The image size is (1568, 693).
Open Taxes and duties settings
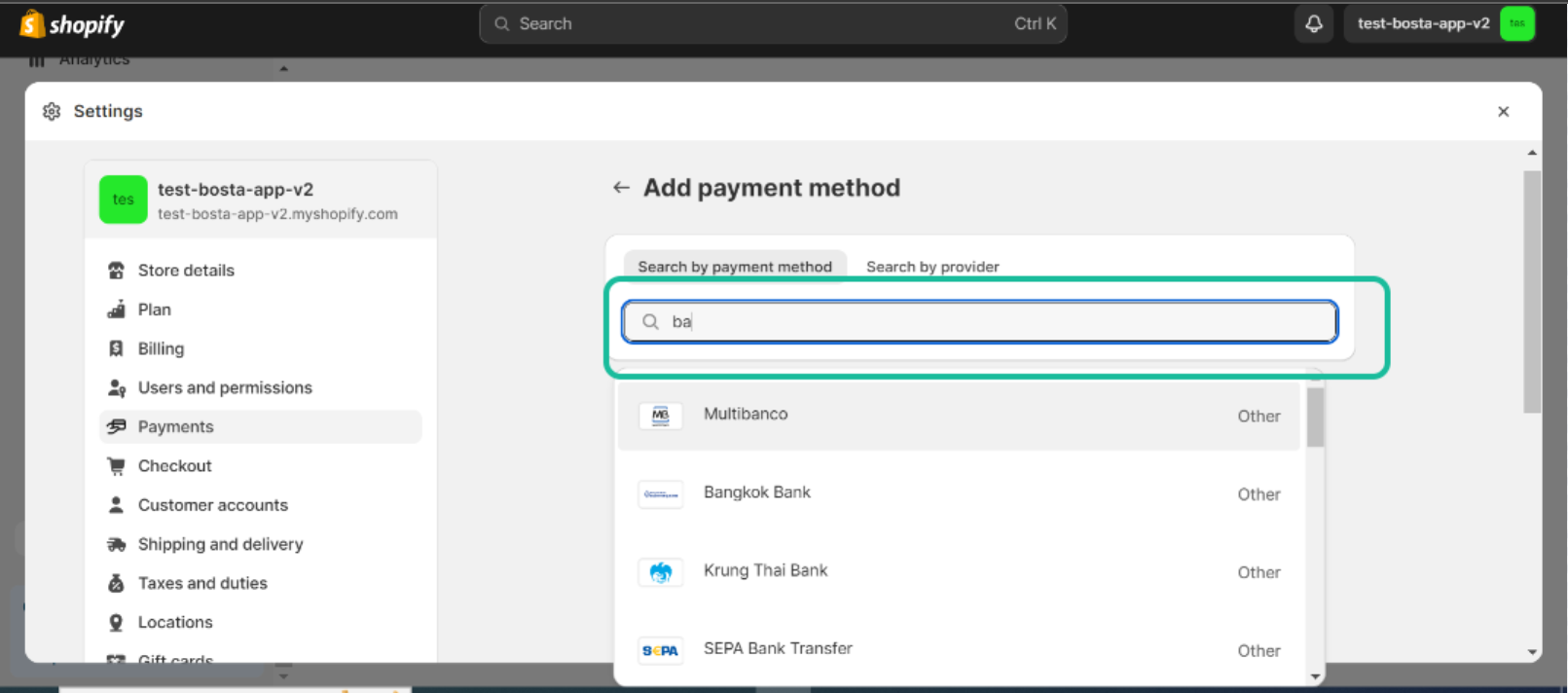pos(261,583)
